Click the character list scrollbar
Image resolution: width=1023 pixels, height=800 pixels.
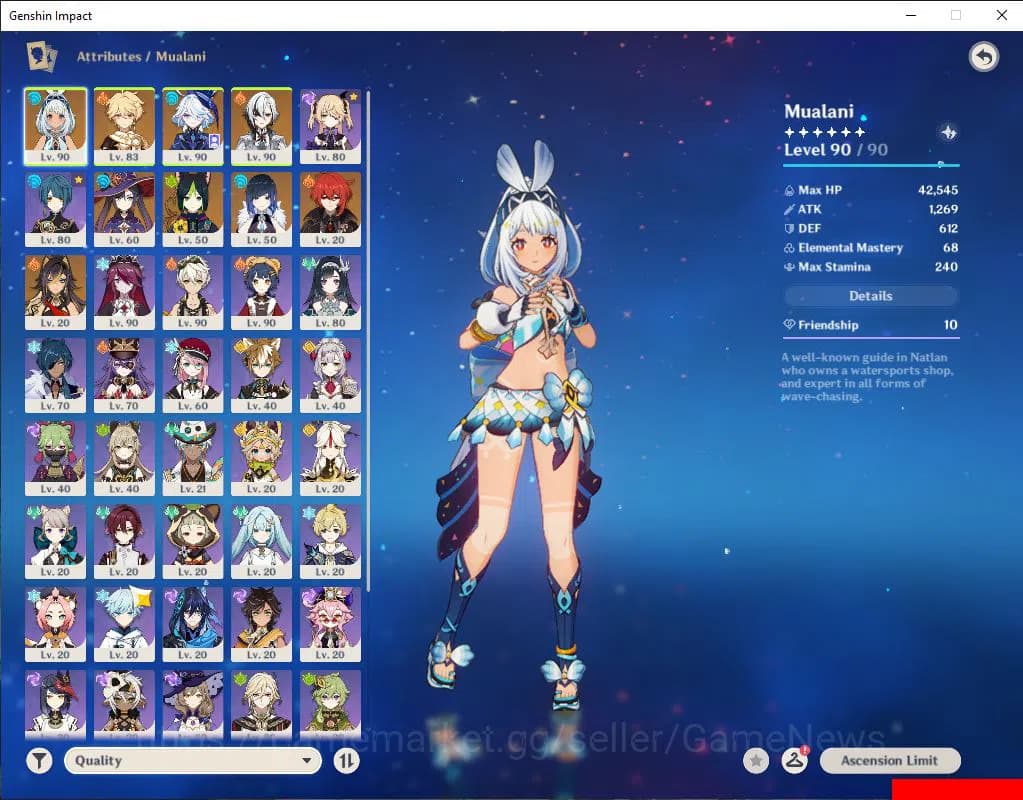[x=369, y=341]
